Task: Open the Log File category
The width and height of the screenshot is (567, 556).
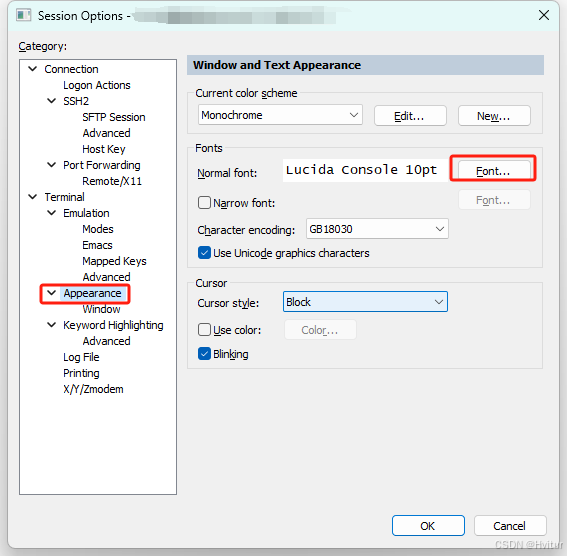Action: 81,357
